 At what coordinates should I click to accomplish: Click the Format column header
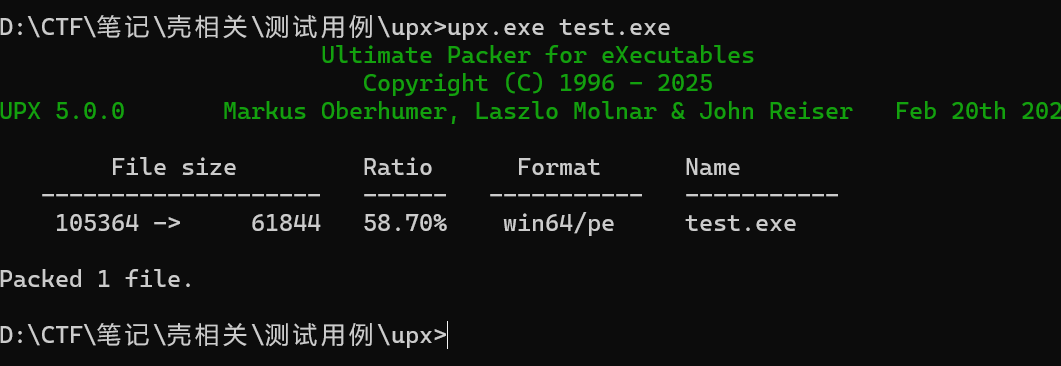(558, 167)
